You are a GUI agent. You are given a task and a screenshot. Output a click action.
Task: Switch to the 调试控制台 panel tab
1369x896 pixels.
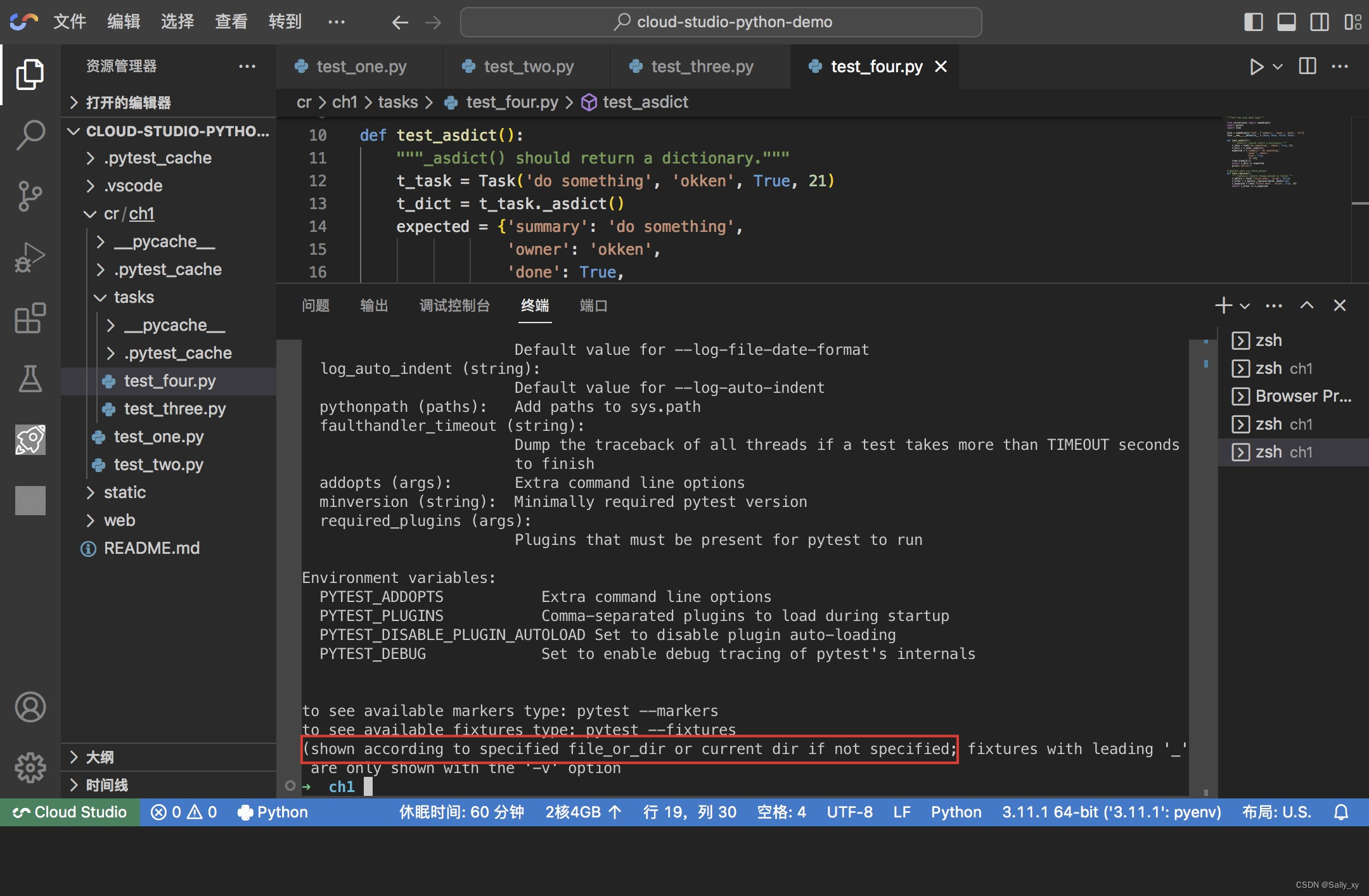pyautogui.click(x=454, y=305)
